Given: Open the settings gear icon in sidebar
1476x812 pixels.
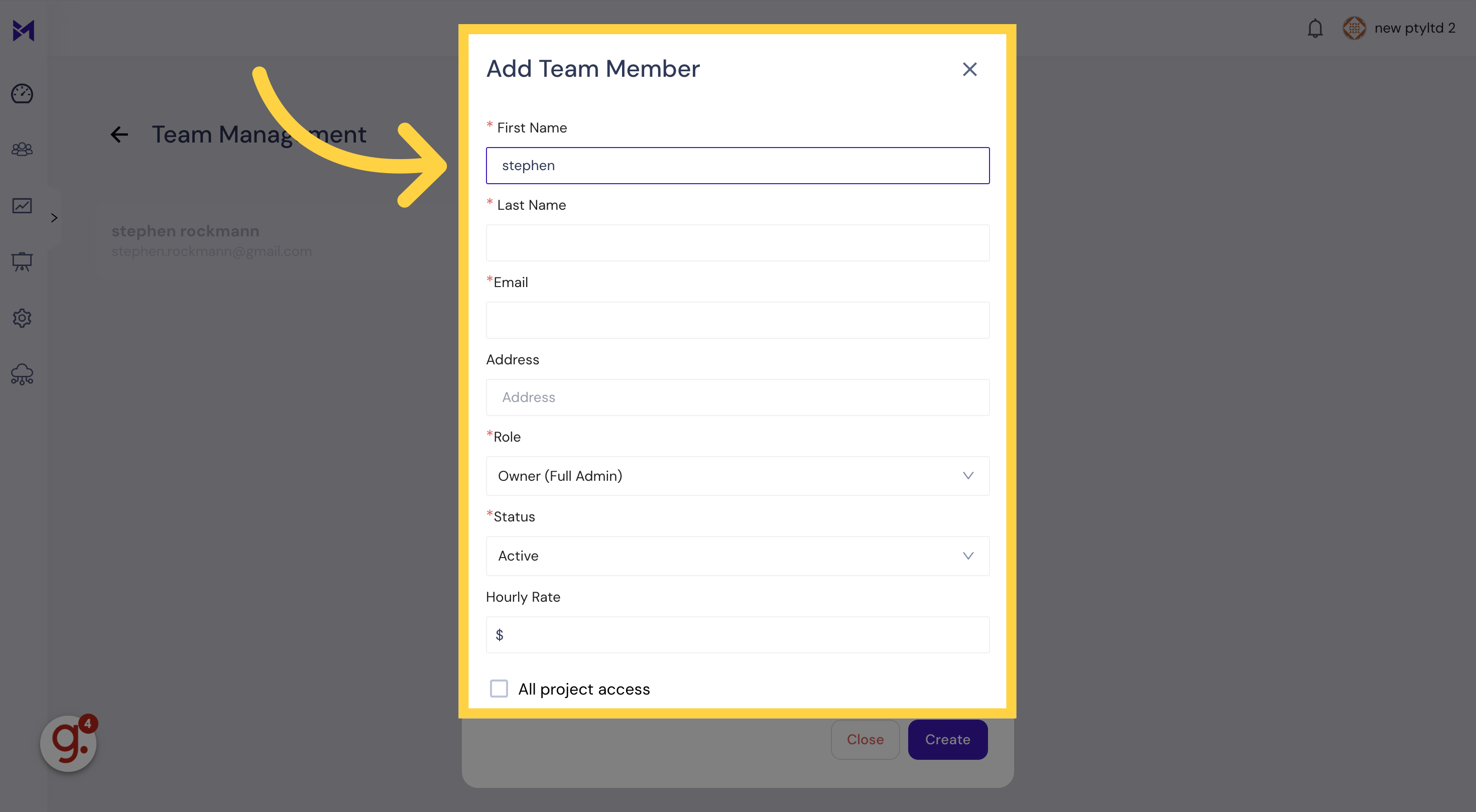Looking at the screenshot, I should click(22, 318).
